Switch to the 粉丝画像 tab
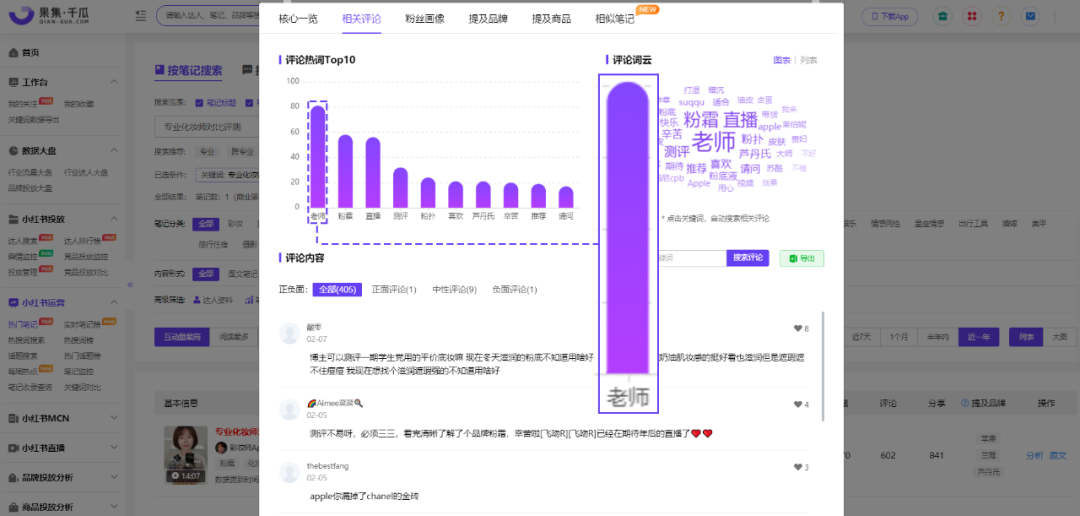 coord(425,19)
